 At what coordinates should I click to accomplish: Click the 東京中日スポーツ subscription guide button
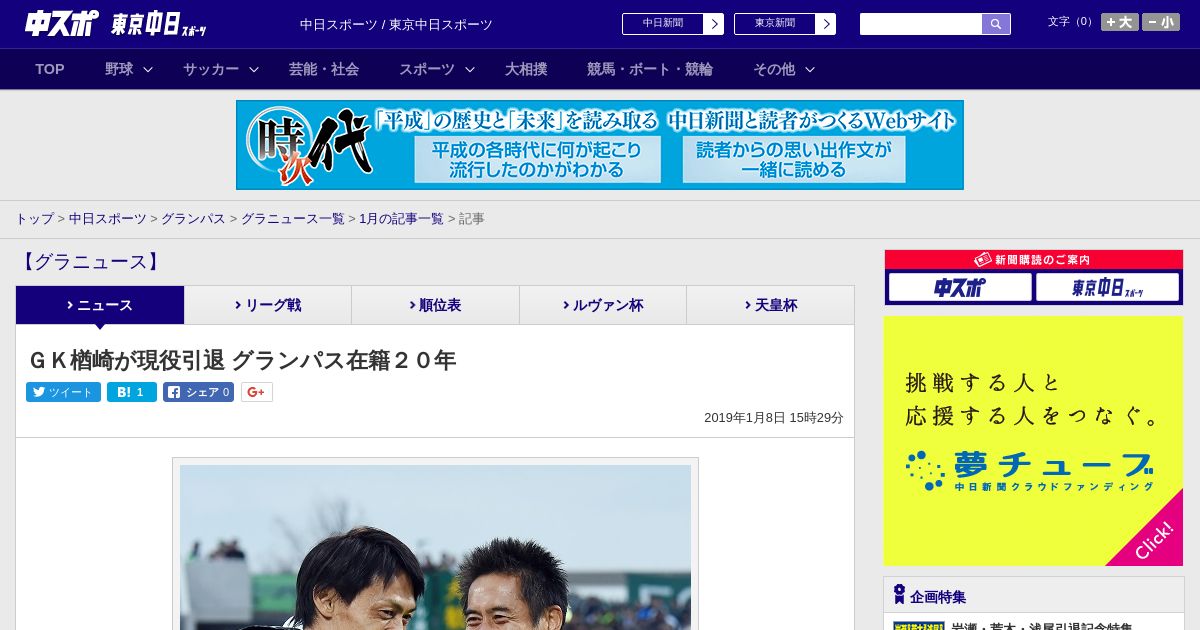click(x=1107, y=288)
